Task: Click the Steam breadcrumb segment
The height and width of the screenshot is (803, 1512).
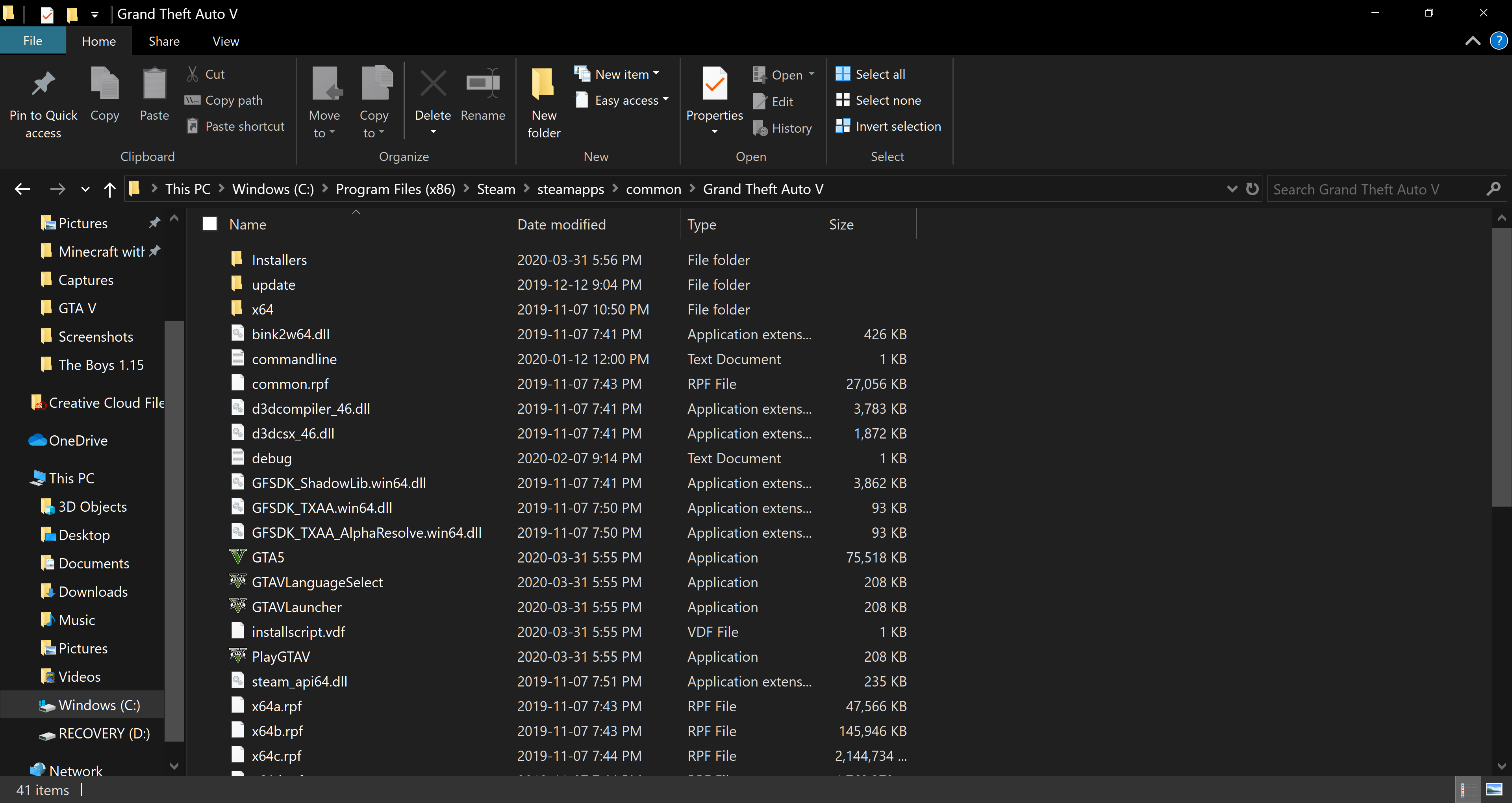Action: click(496, 189)
